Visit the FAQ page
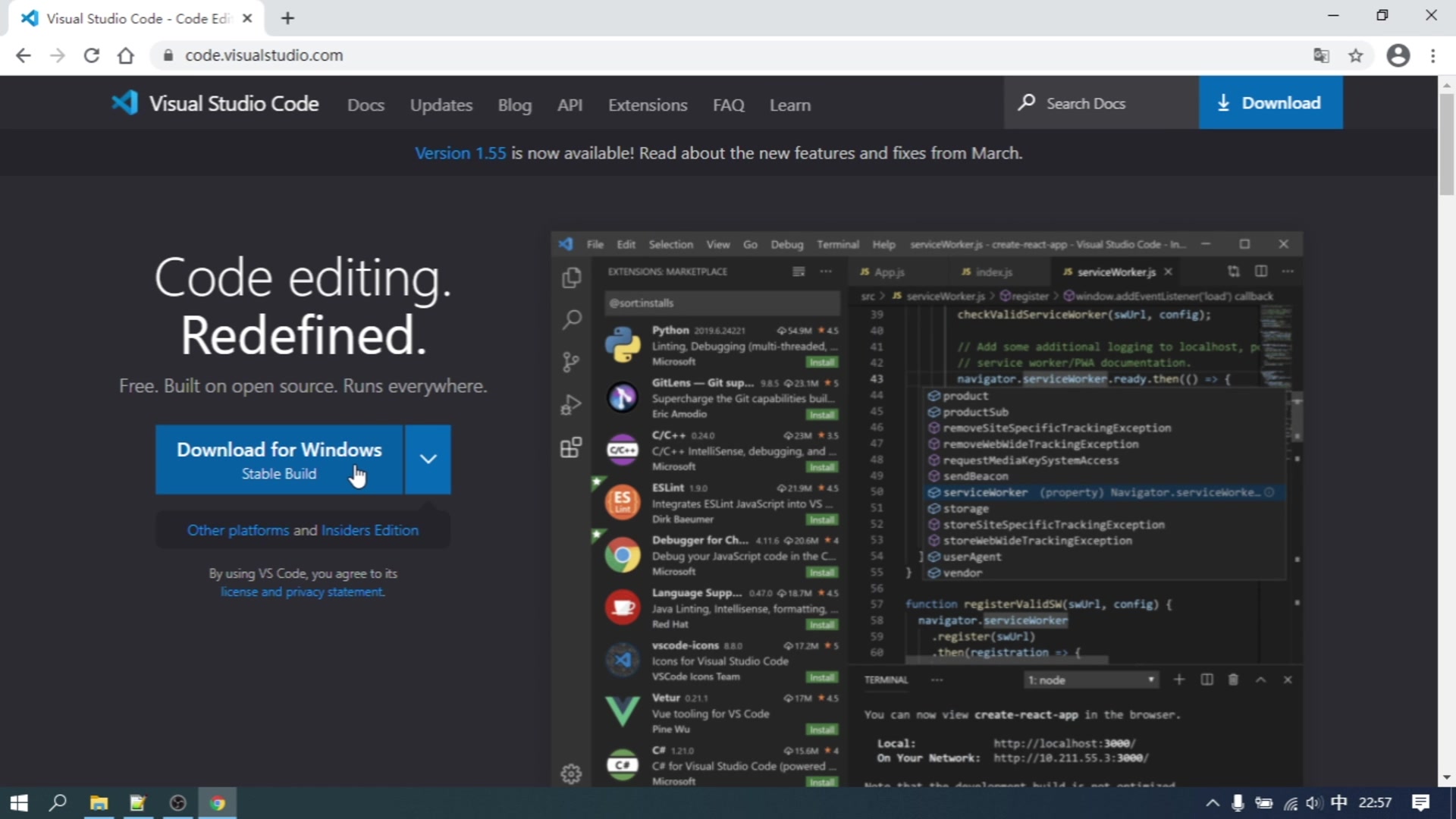Image resolution: width=1456 pixels, height=819 pixels. (x=729, y=105)
